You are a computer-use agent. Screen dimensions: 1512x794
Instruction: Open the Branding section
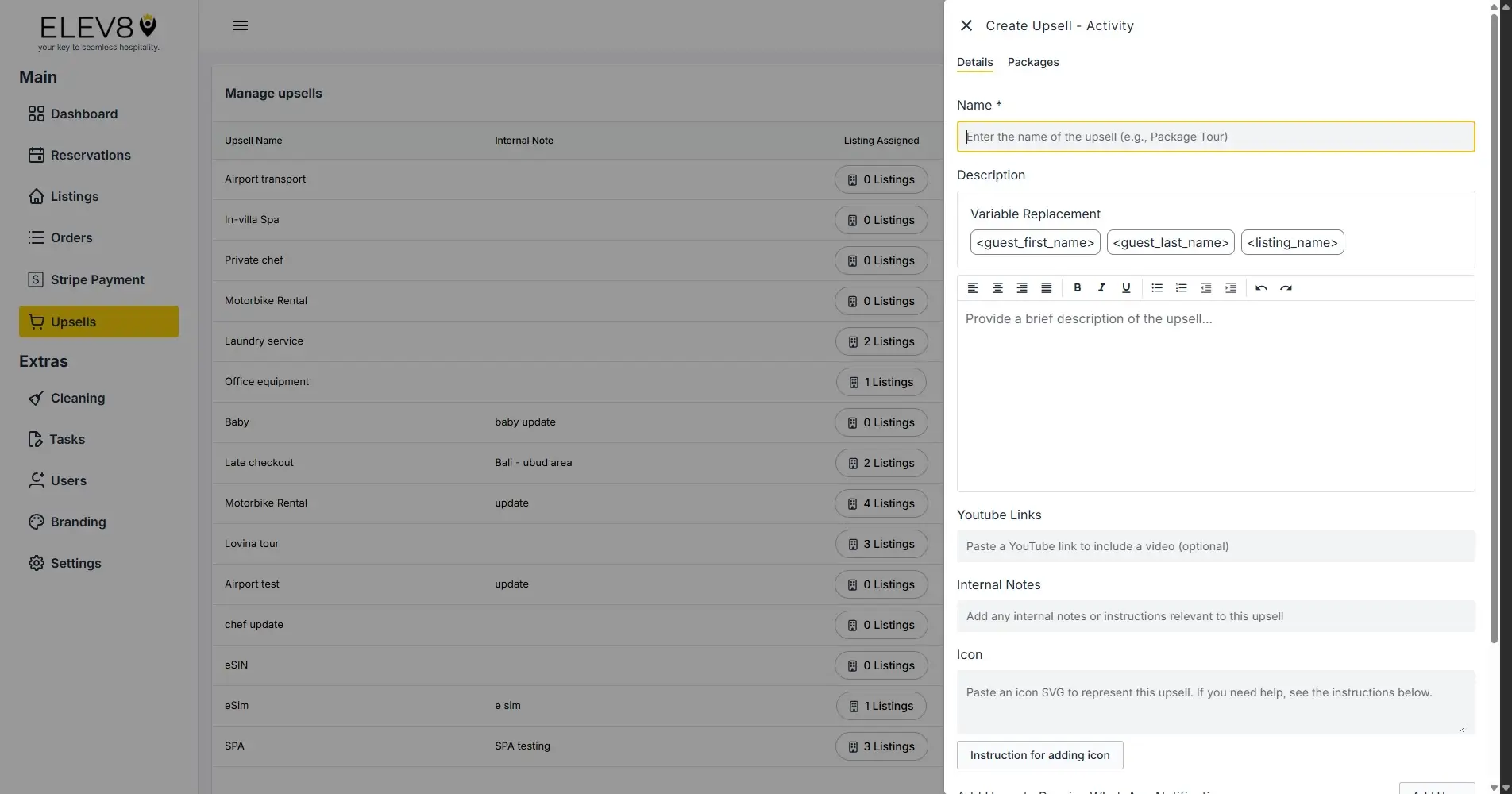[78, 522]
